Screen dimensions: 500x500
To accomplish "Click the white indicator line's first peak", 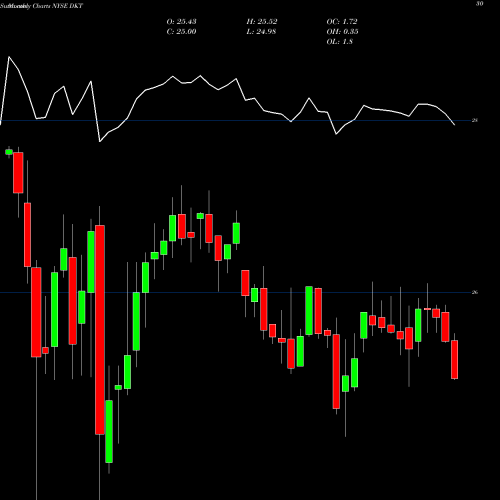I will click(x=9, y=57).
